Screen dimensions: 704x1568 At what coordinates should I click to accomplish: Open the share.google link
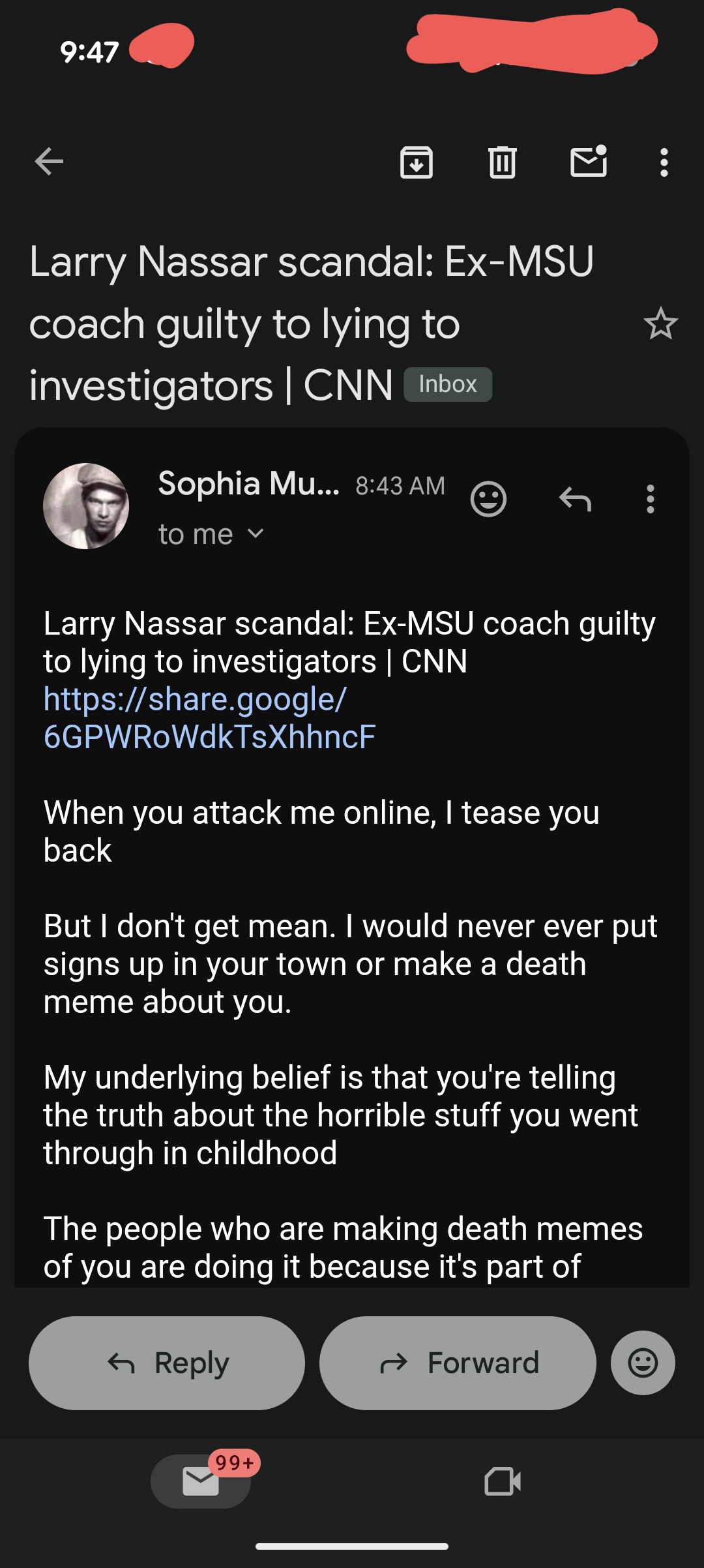click(209, 717)
